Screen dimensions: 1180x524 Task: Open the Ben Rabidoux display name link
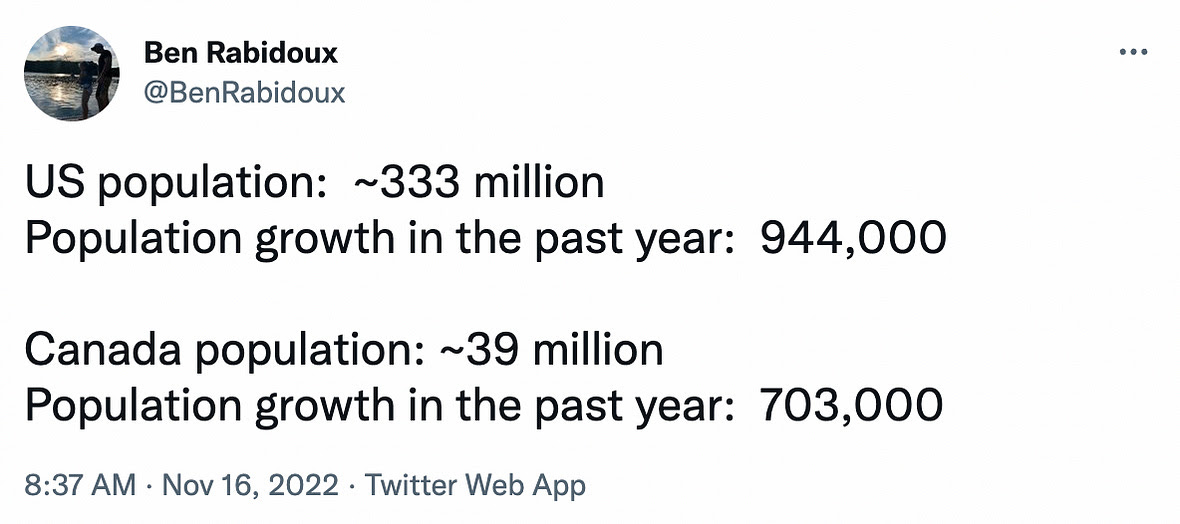coord(241,52)
